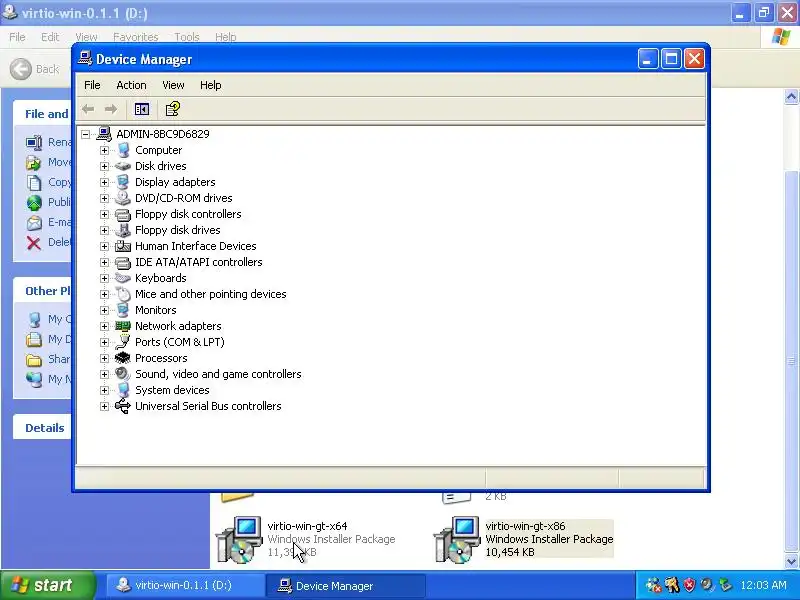Click the Sound, video and game controllers icon
This screenshot has width=800, height=600.
point(123,374)
